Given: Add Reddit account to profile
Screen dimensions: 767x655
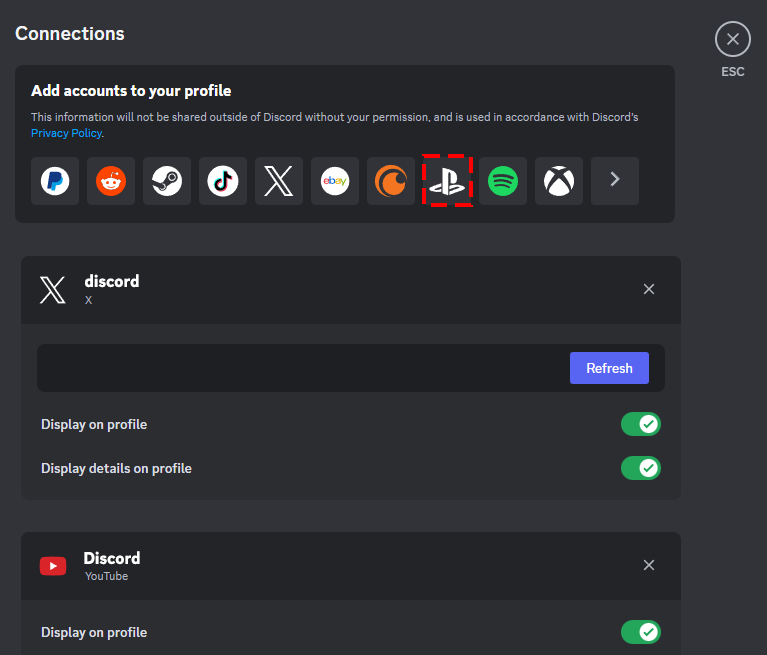Looking at the screenshot, I should [x=111, y=181].
